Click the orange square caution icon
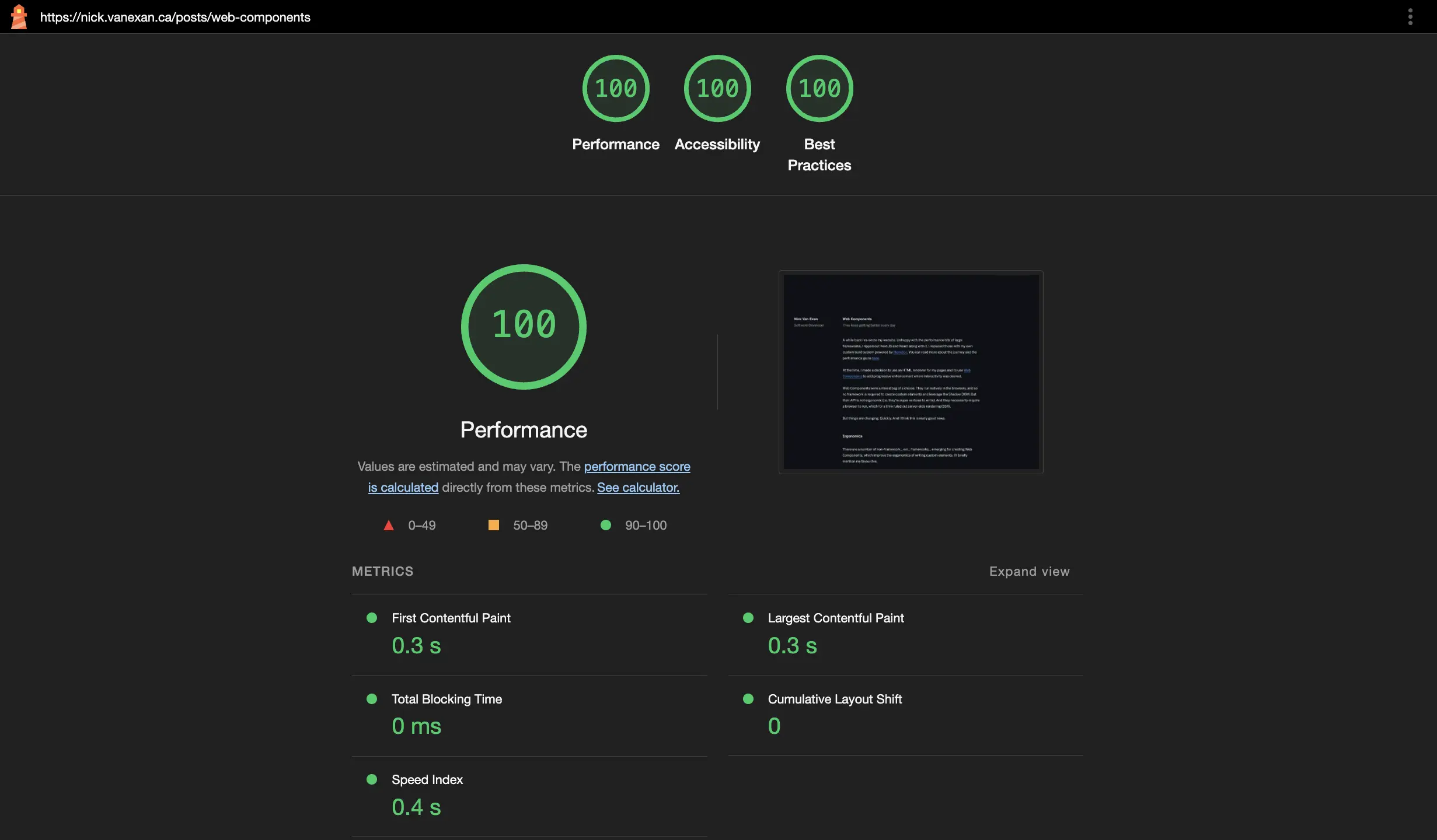 492,525
